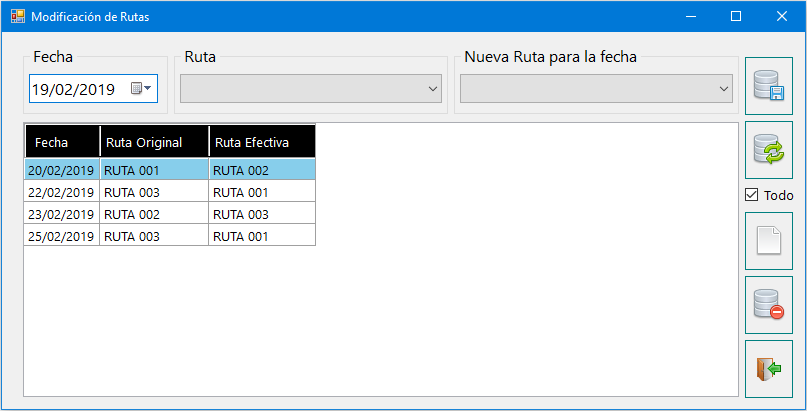Click RUTA 002 effective in the 20/02/2019 row
This screenshot has width=807, height=411.
(x=262, y=170)
